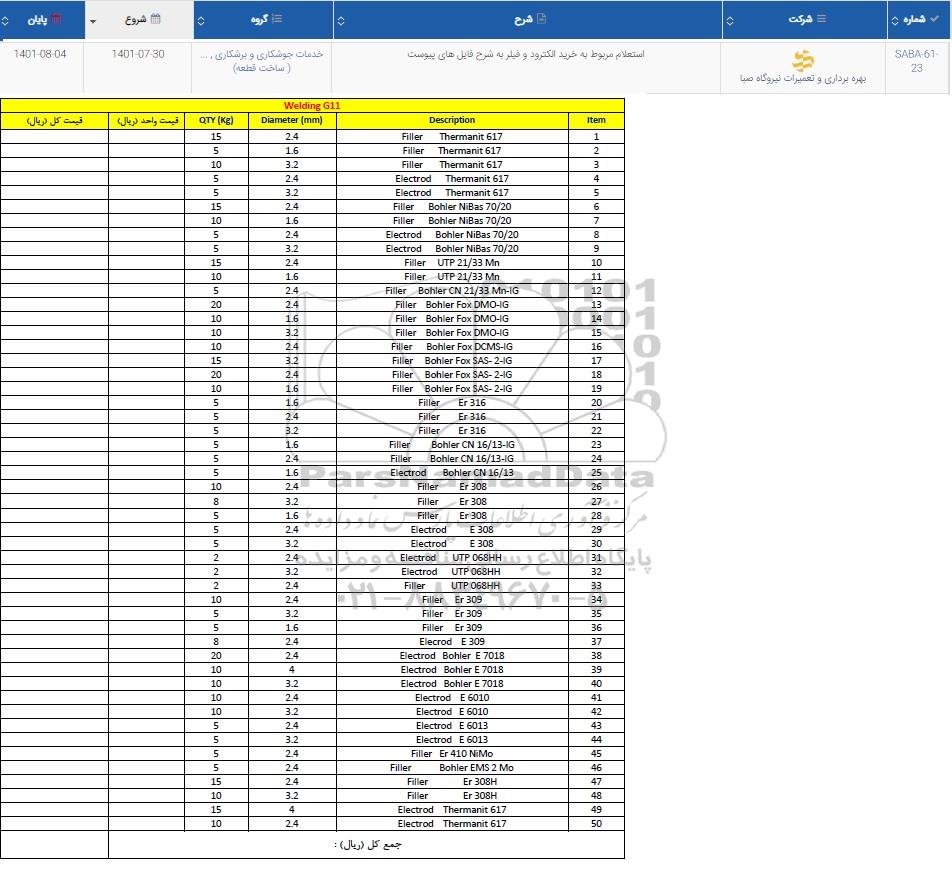This screenshot has width=952, height=886.
Task: Click the QTY (Kg) column header
Action: (x=216, y=120)
